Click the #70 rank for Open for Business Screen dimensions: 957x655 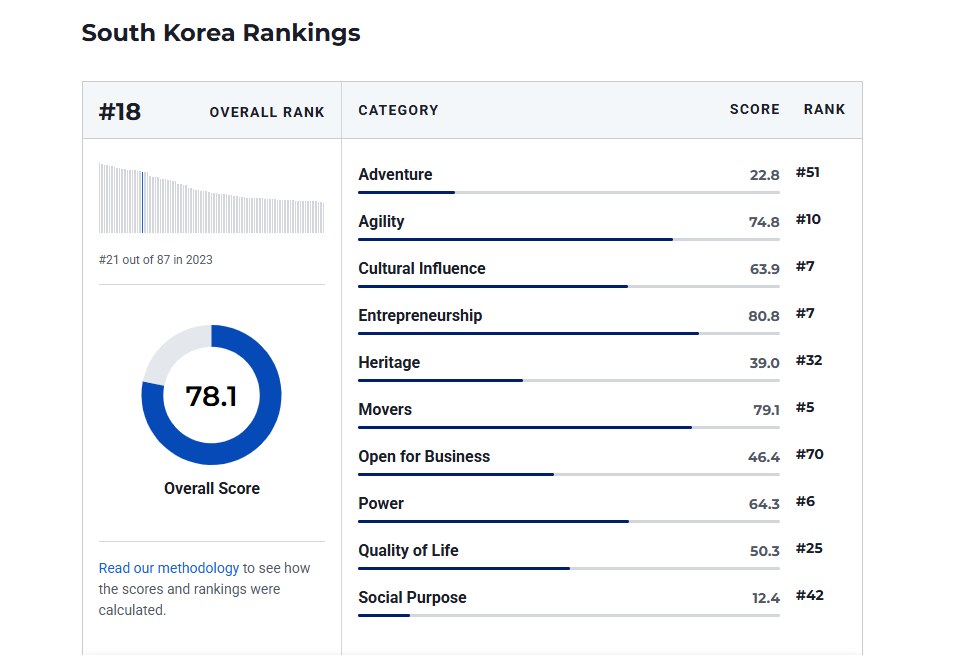tap(809, 455)
